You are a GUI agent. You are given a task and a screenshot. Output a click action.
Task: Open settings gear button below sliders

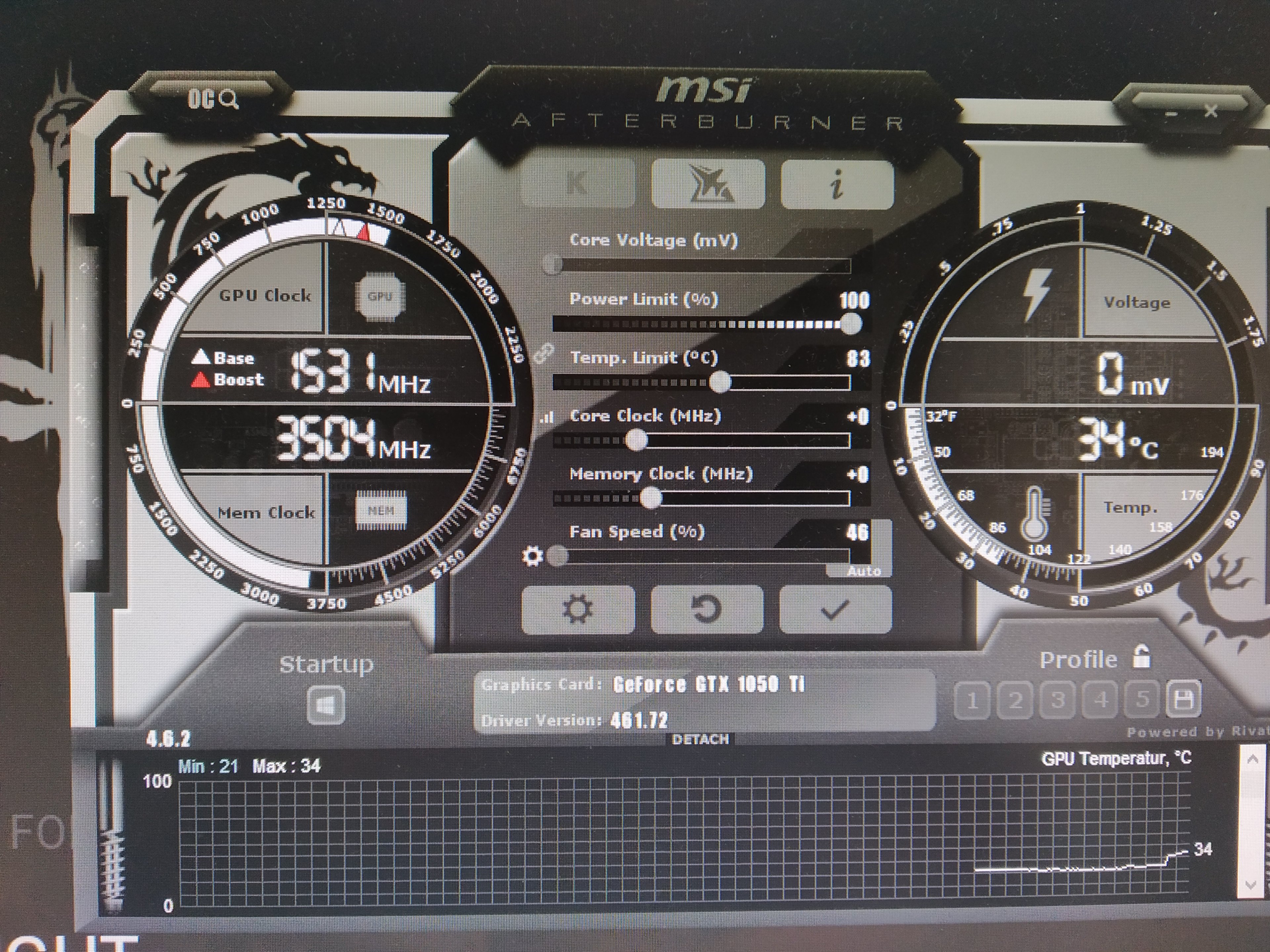point(577,609)
